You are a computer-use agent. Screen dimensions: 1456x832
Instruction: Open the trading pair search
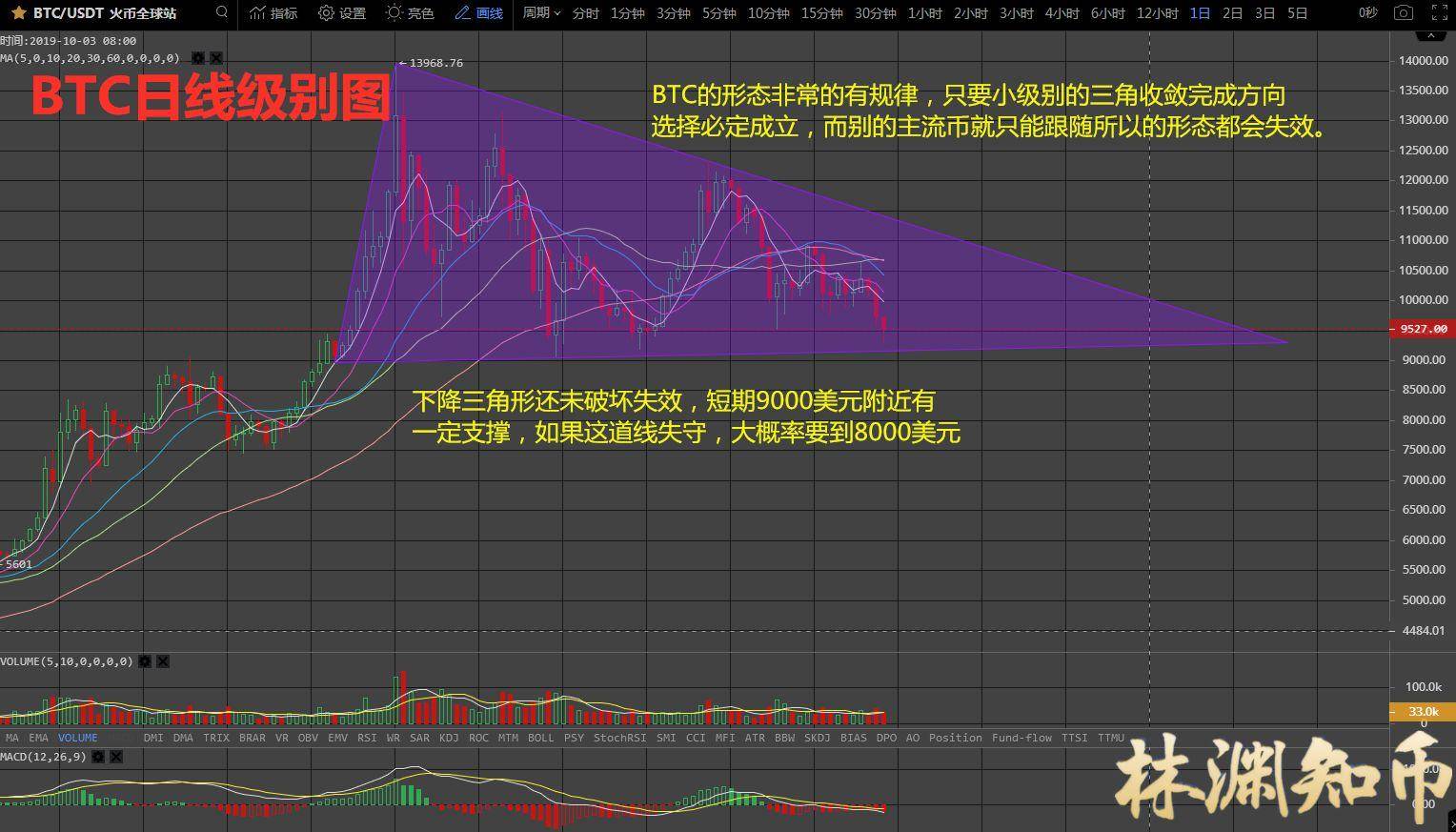tap(222, 12)
